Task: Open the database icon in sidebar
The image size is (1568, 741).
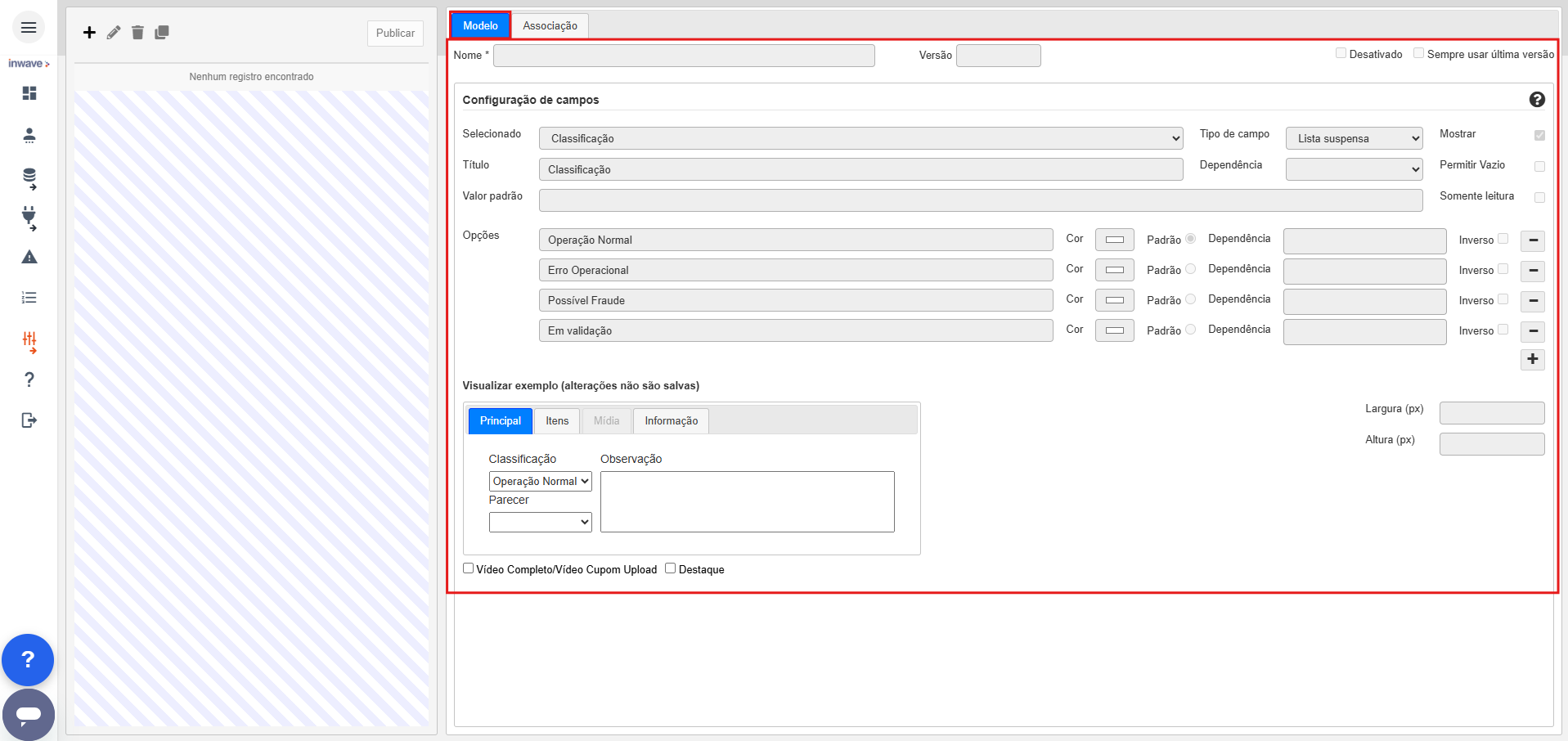Action: click(x=29, y=178)
